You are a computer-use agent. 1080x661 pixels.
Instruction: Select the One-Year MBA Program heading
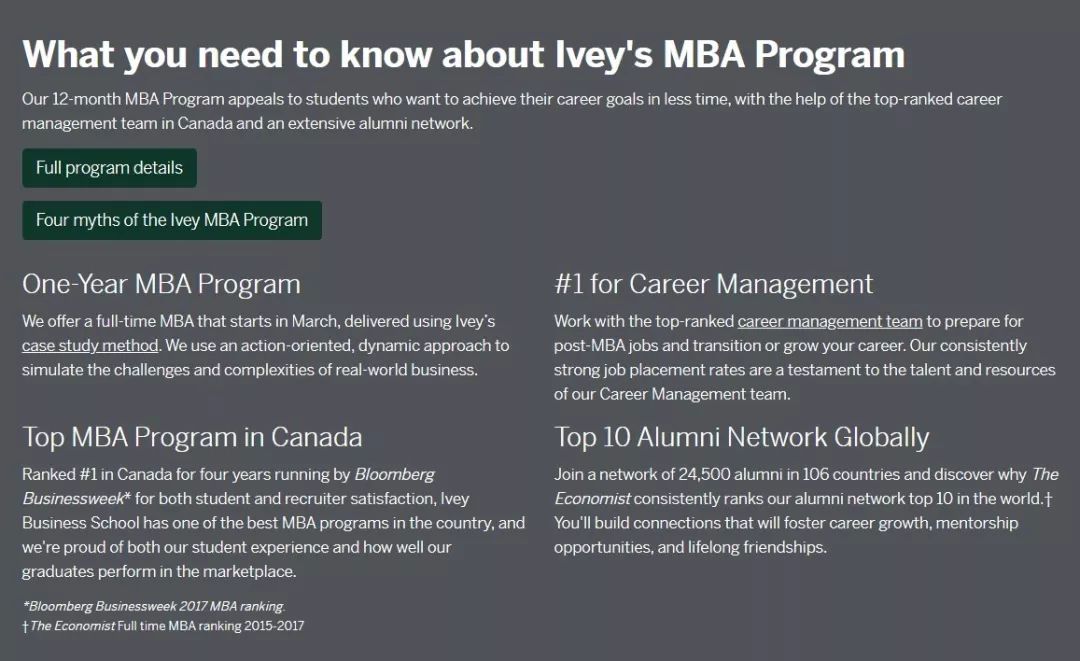coord(161,284)
